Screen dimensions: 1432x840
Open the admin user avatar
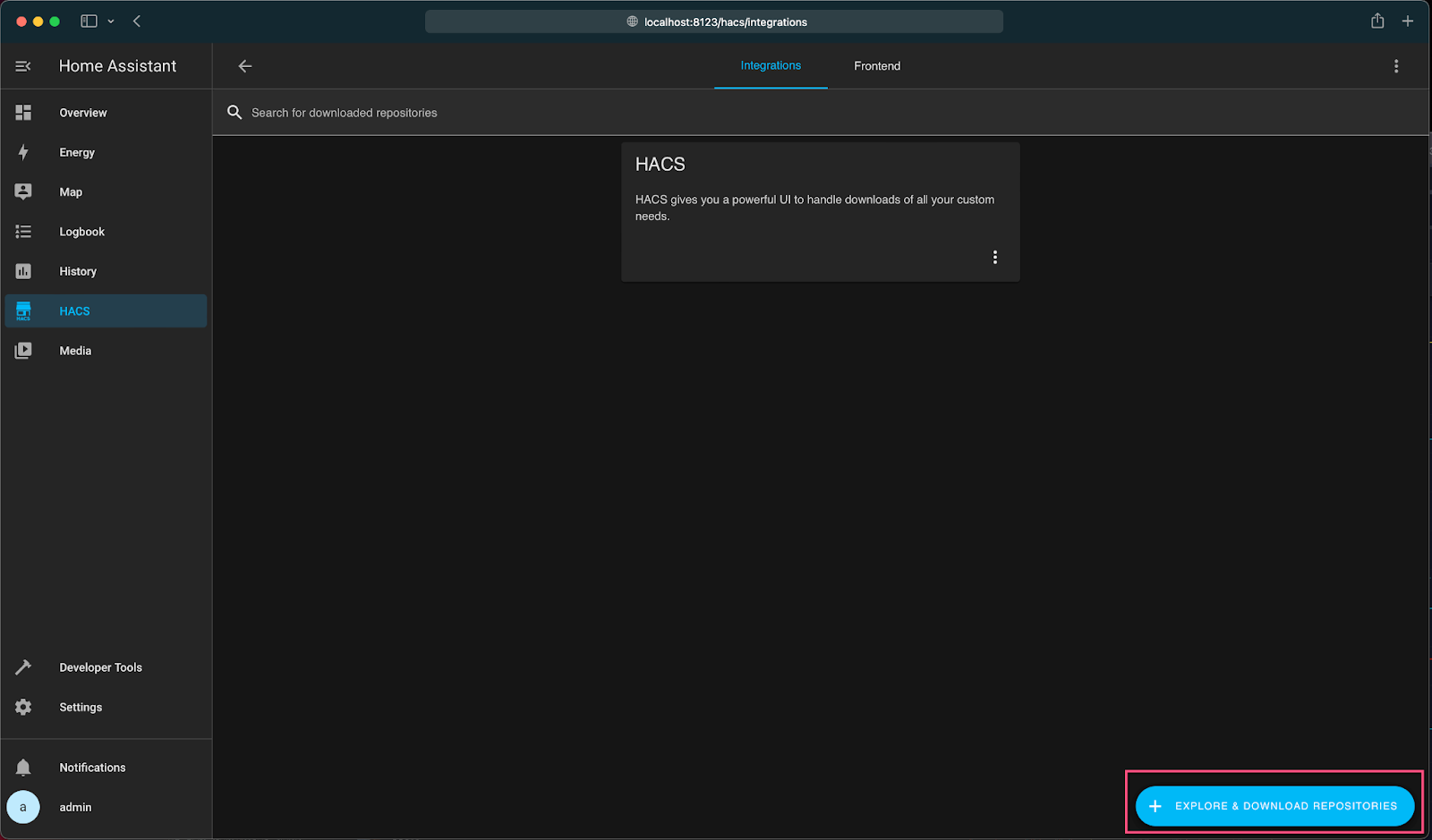tap(23, 807)
